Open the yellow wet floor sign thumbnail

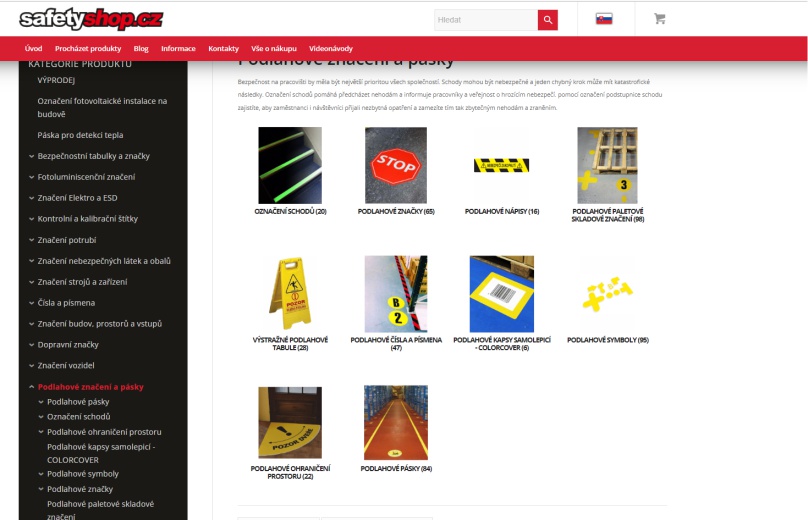pos(290,293)
